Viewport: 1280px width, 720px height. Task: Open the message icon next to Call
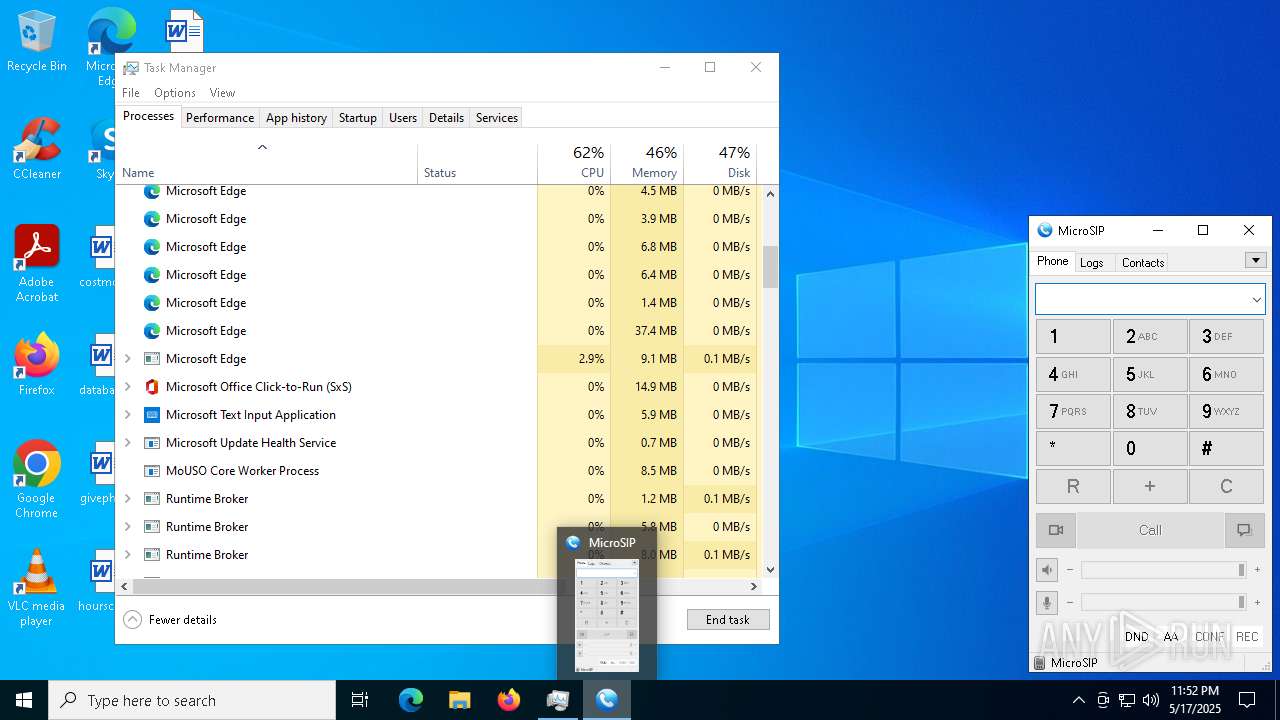click(1244, 530)
